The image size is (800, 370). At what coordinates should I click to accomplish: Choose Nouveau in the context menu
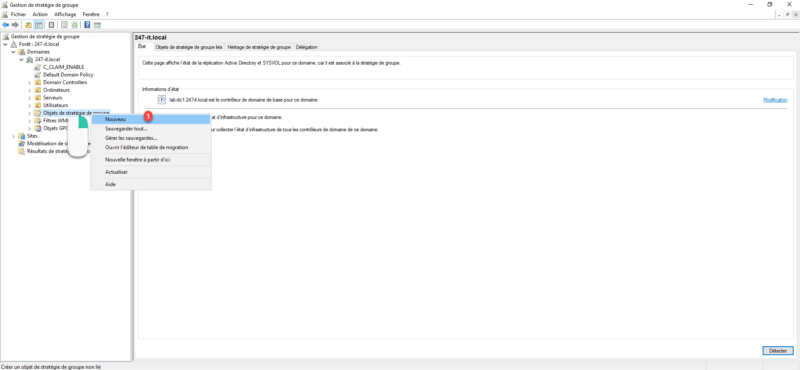(x=151, y=119)
